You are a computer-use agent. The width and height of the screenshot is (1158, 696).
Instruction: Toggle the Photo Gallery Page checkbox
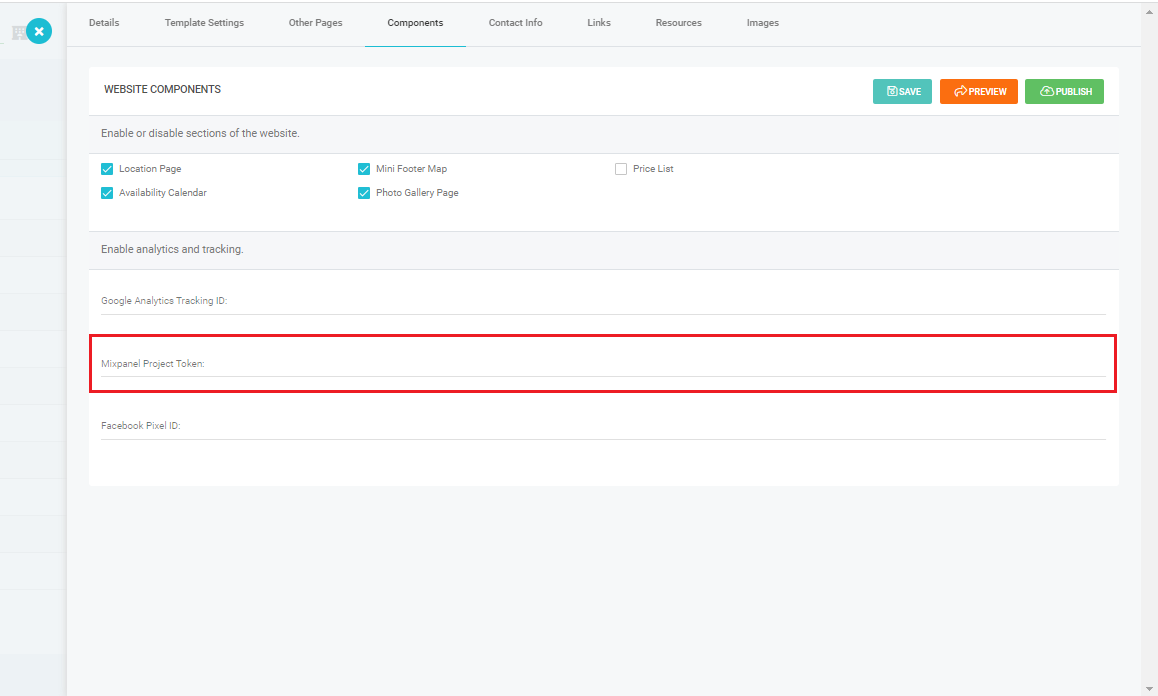(x=364, y=193)
